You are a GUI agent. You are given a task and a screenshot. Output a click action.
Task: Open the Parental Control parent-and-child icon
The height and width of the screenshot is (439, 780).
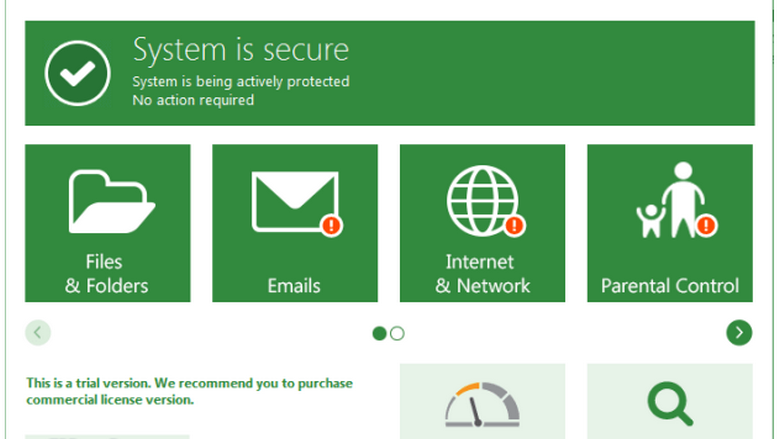tap(670, 200)
